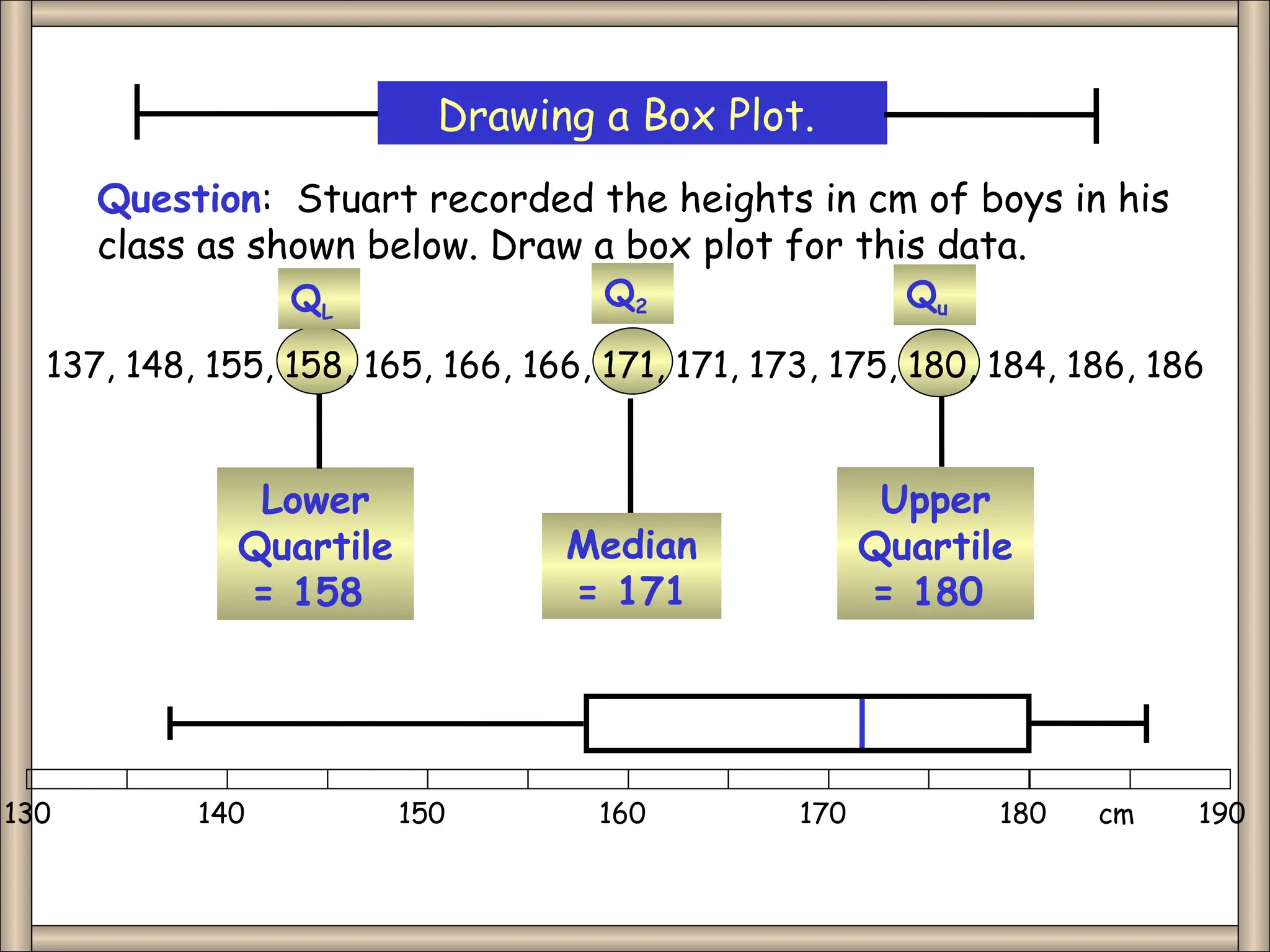This screenshot has height=952, width=1270.
Task: Select the Qu label box
Action: tap(935, 294)
